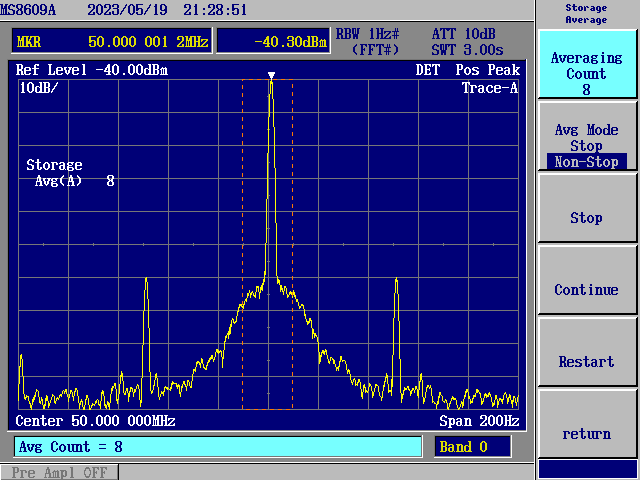Click the Stop softkey
This screenshot has height=480, width=640.
point(587,208)
